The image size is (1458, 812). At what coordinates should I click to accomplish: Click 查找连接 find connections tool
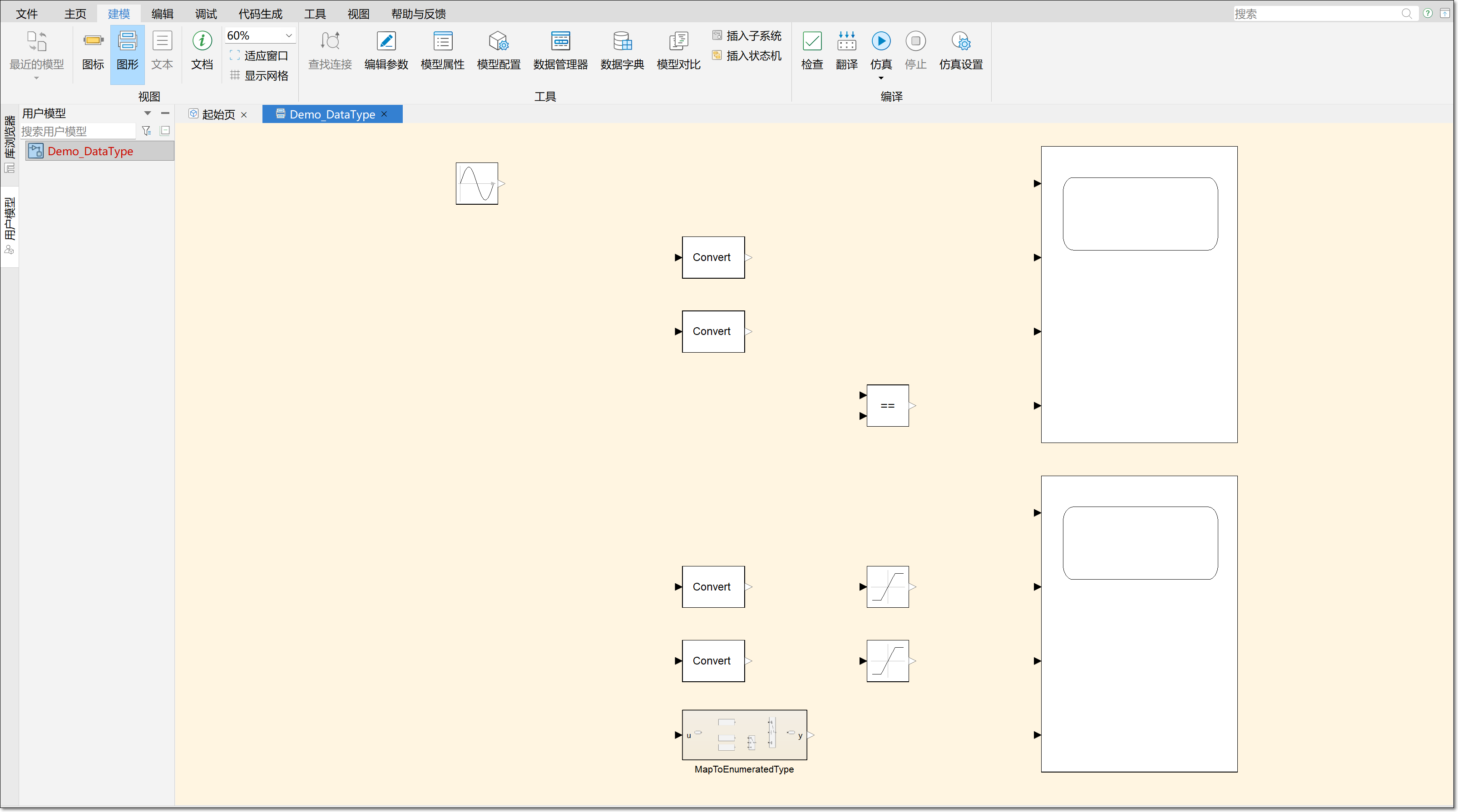coord(330,51)
